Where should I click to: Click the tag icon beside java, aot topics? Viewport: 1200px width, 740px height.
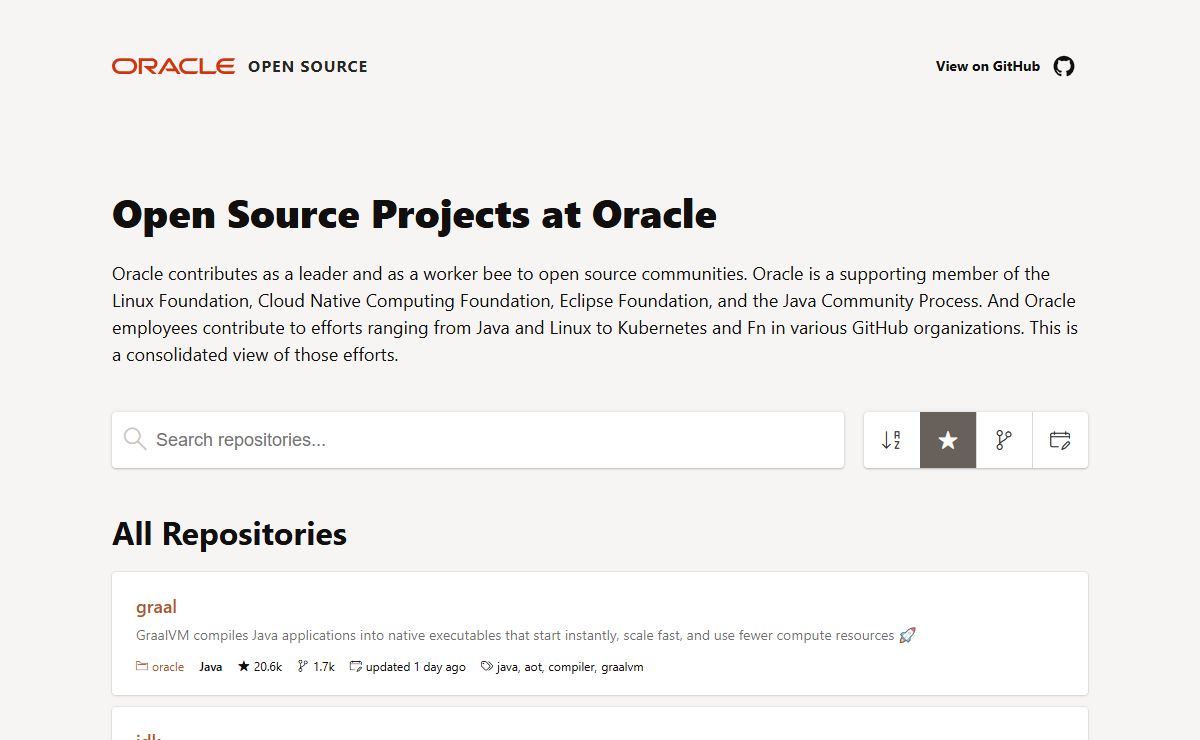[x=487, y=666]
